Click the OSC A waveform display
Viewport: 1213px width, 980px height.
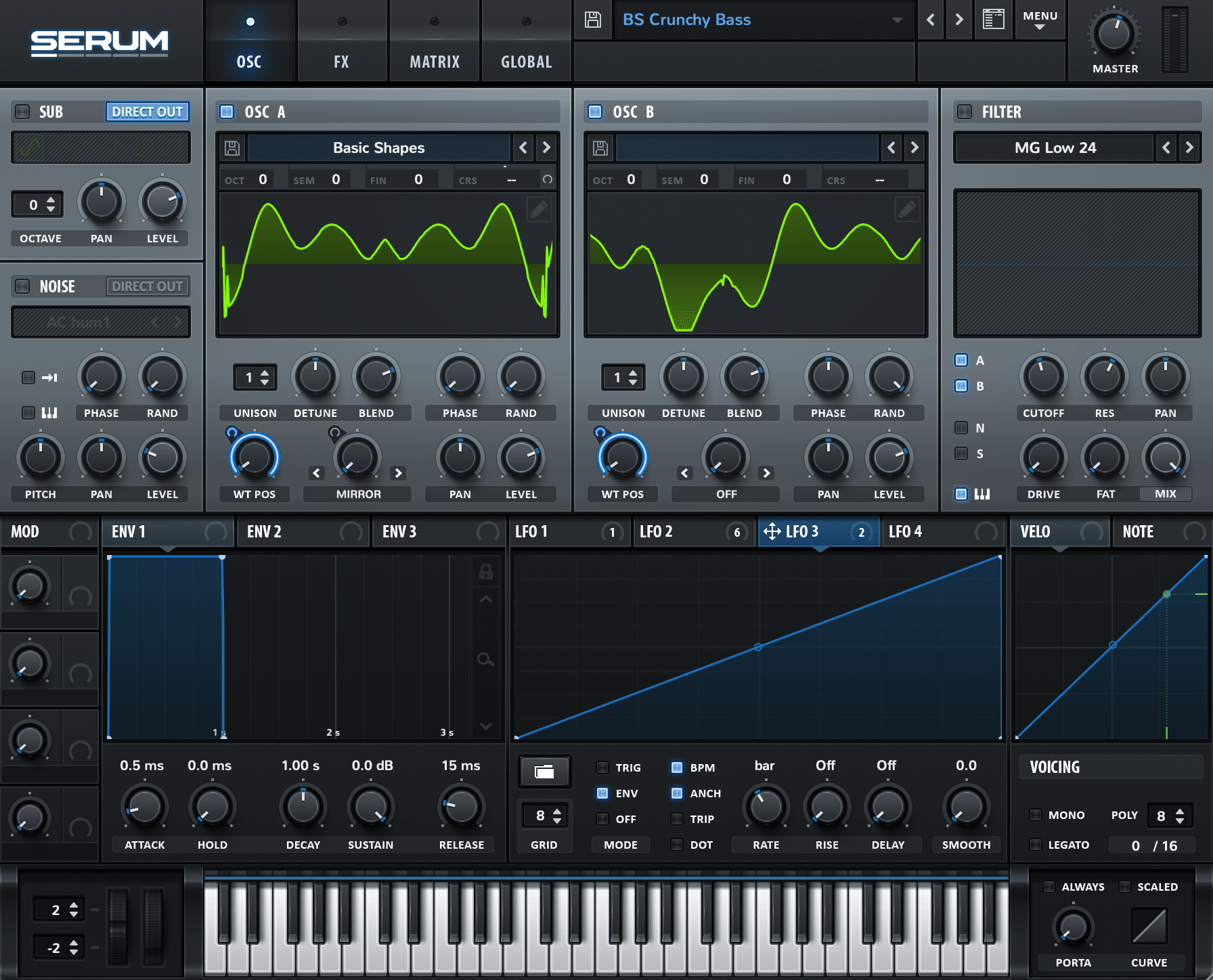point(387,264)
